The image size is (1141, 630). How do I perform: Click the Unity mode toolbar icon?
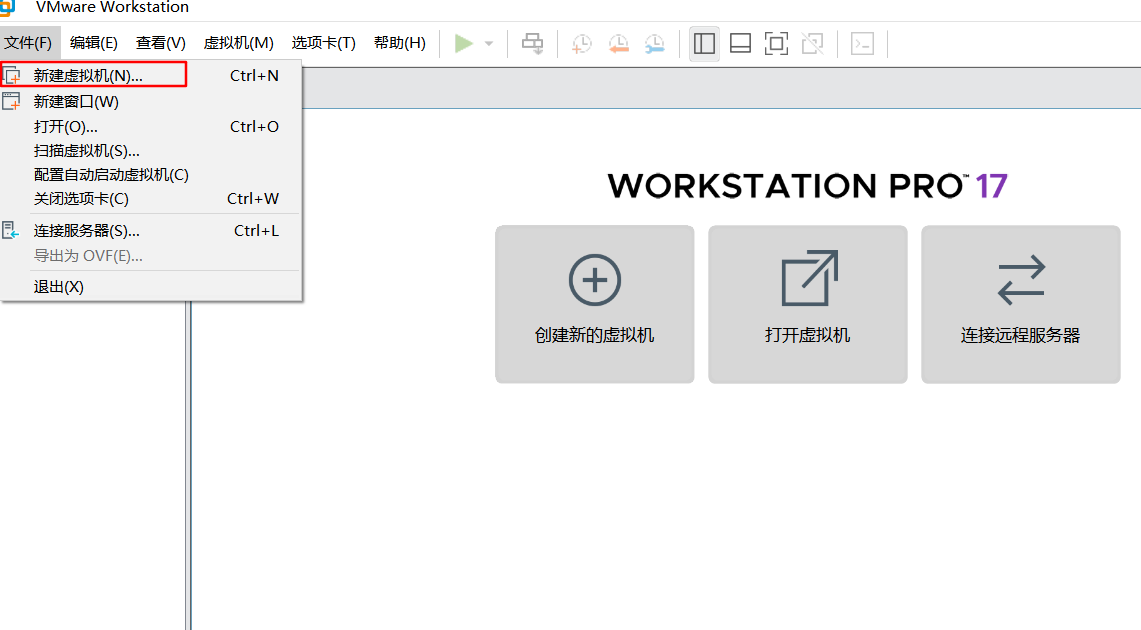tap(813, 44)
